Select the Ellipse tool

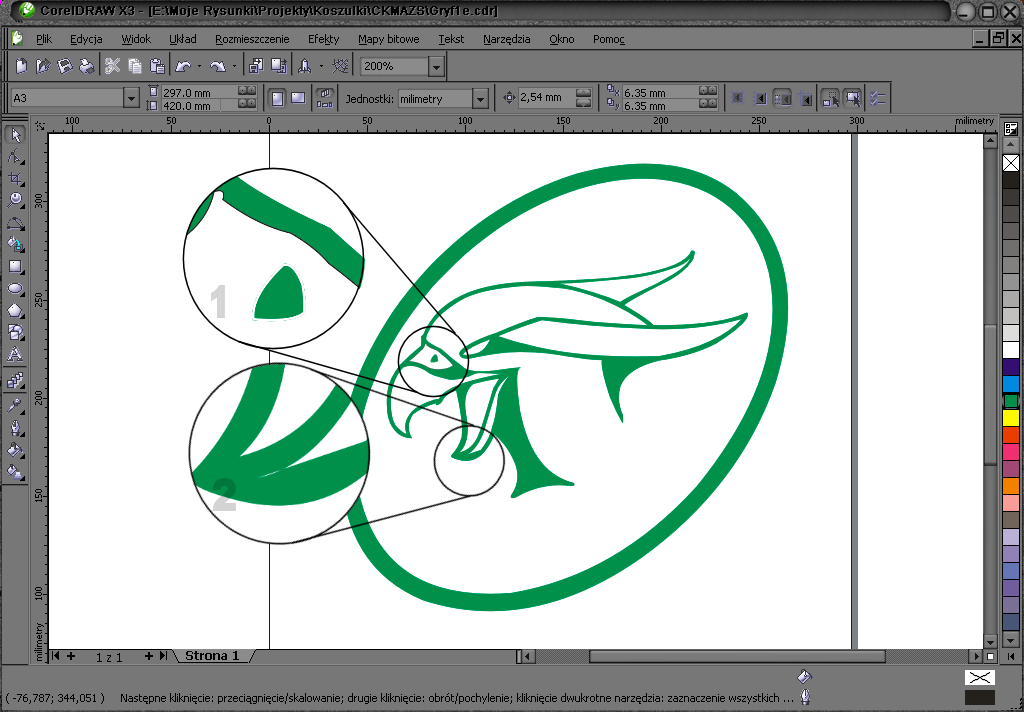click(x=15, y=289)
